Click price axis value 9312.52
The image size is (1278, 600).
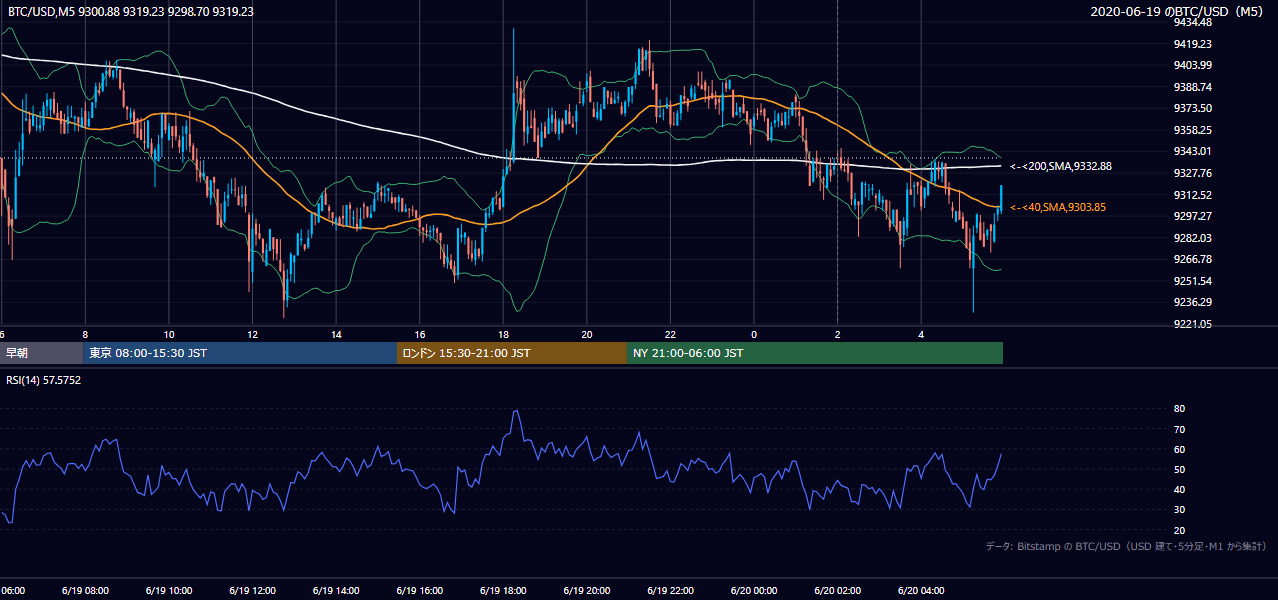(1193, 195)
